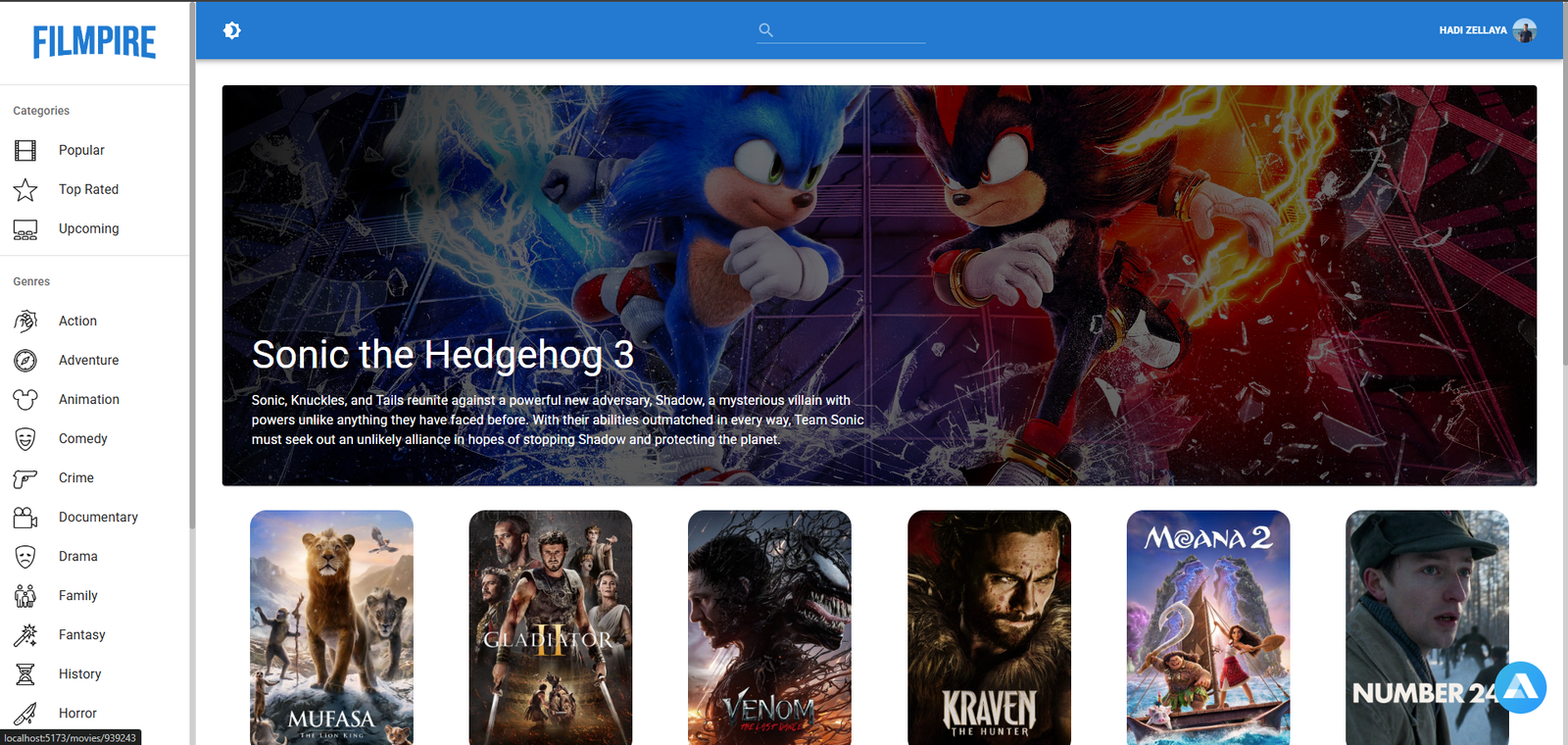Click the Crime gun icon

tap(25, 477)
